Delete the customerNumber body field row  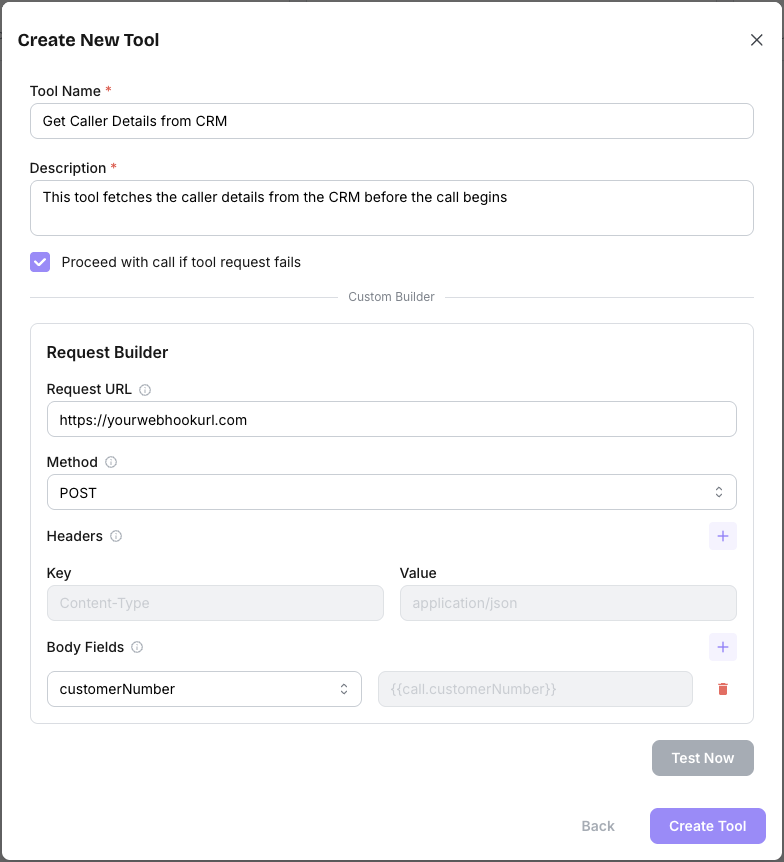pos(722,689)
